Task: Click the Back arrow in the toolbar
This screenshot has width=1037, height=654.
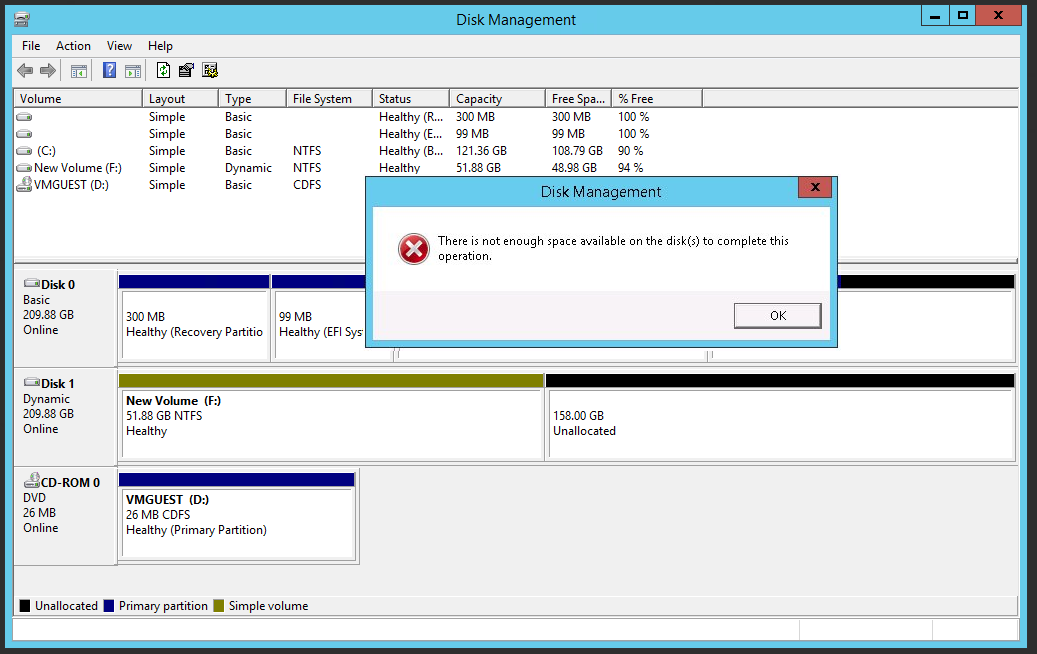Action: point(25,70)
